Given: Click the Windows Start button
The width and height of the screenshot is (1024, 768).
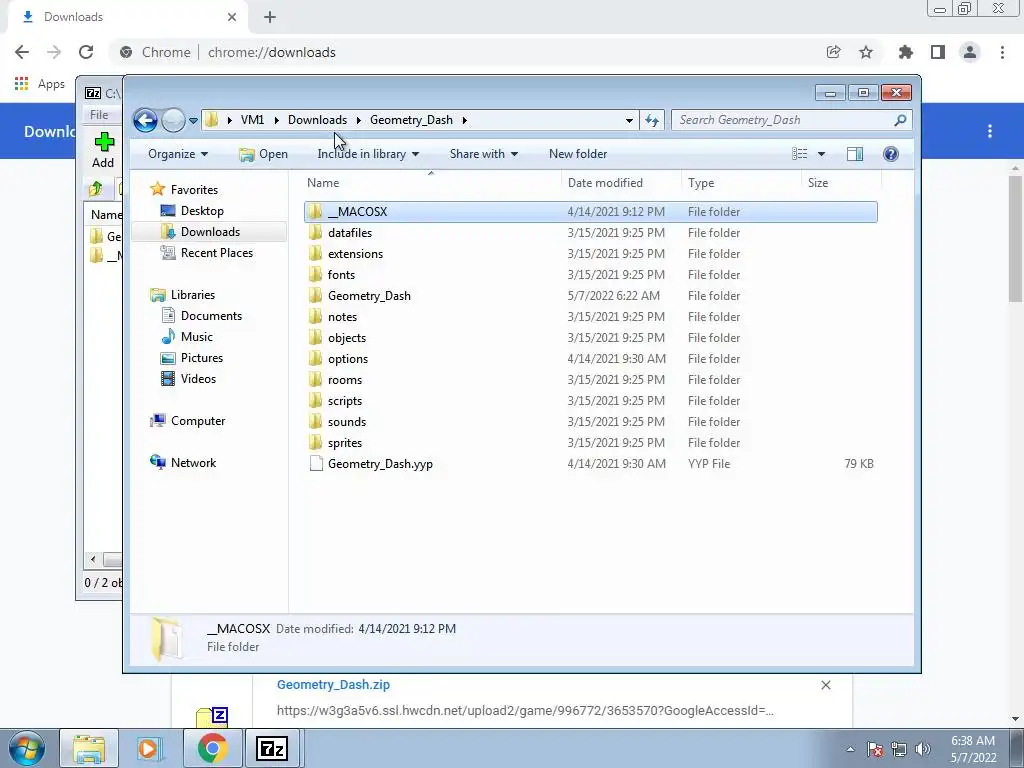Looking at the screenshot, I should 27,748.
